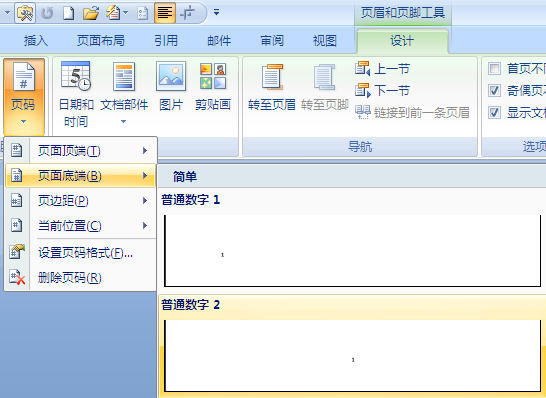The height and width of the screenshot is (398, 546).
Task: Open dropdown arrow beside pencil document icon
Action: 125,13
